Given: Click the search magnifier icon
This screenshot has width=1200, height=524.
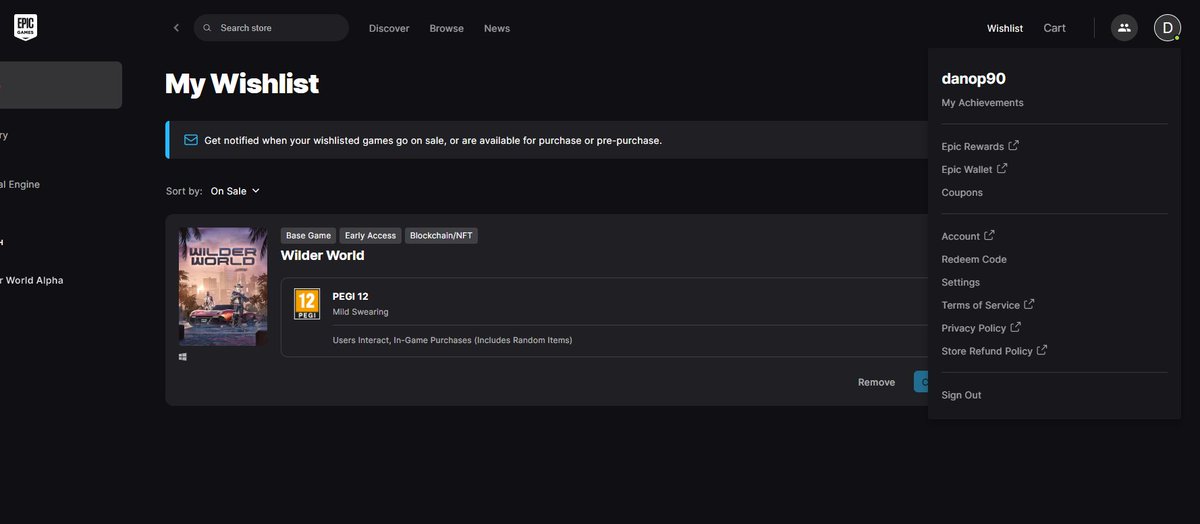Looking at the screenshot, I should tap(207, 28).
